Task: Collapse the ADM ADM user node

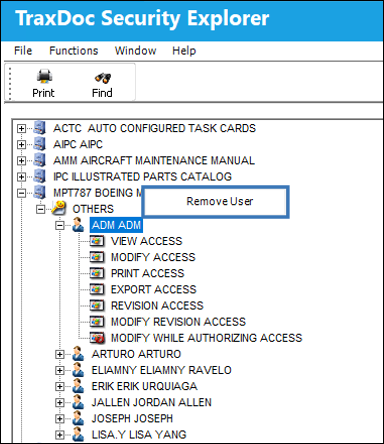Action: 60,225
